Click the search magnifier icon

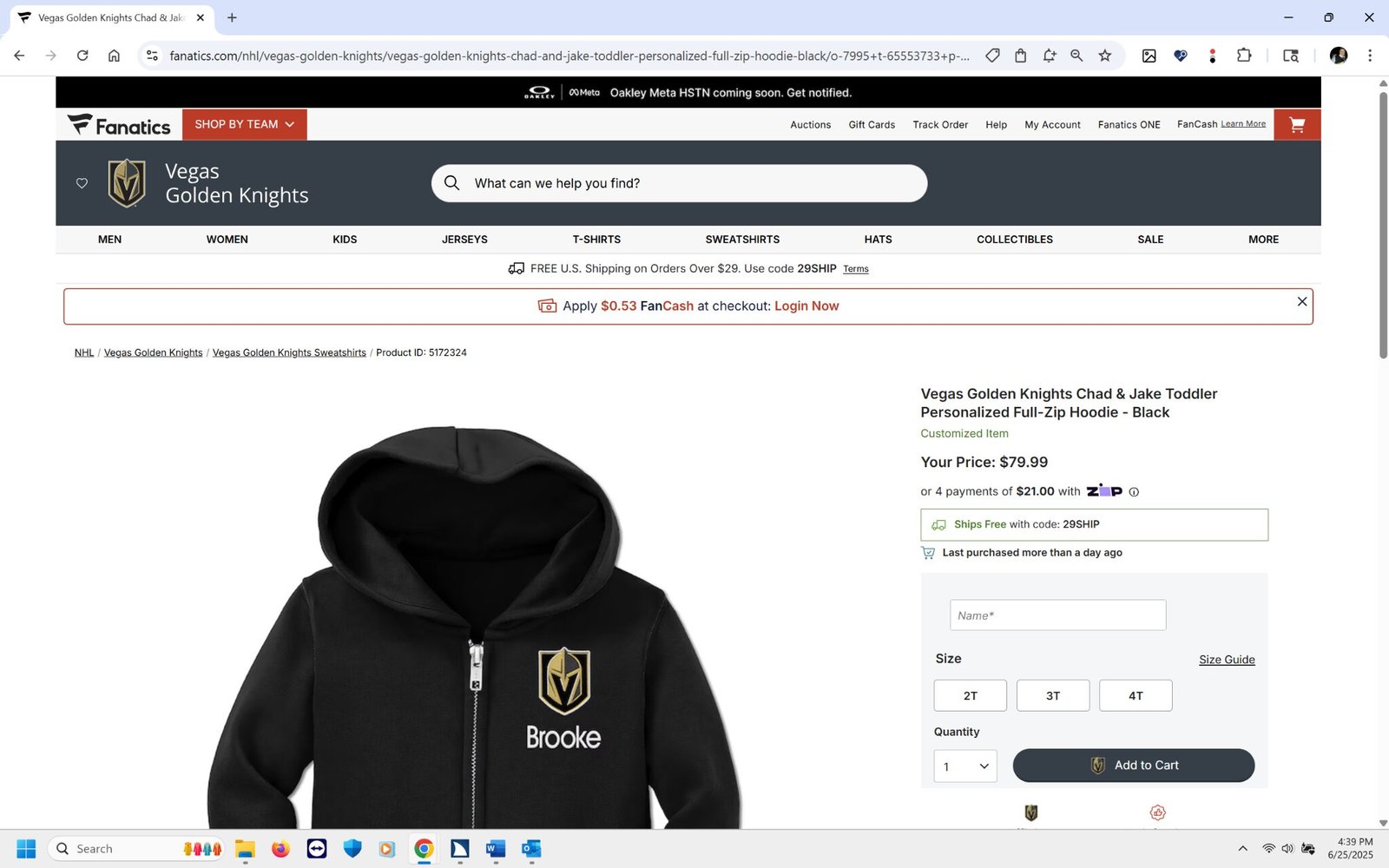coord(451,183)
